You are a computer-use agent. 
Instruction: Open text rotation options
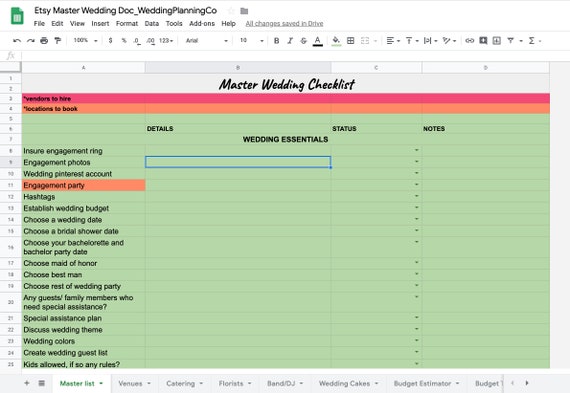[449, 41]
